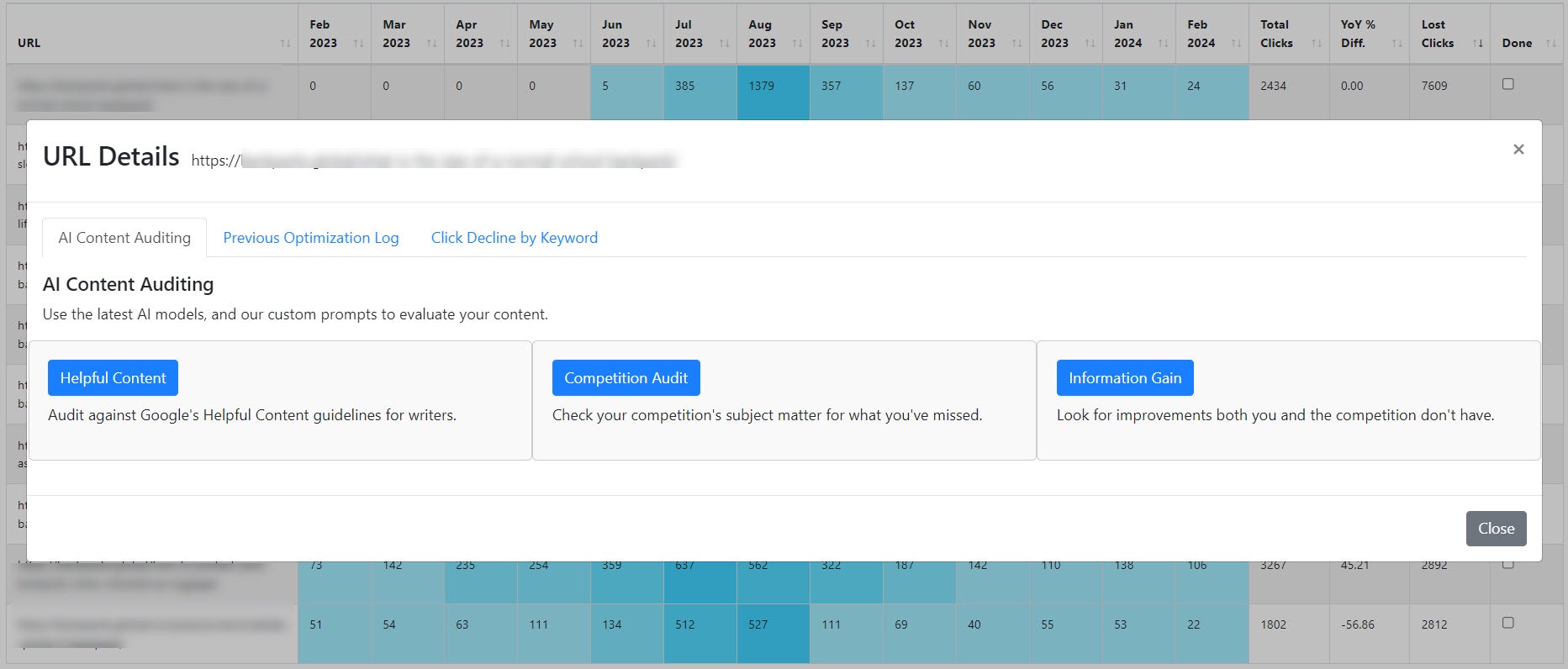Image resolution: width=1568 pixels, height=669 pixels.
Task: Check Done box for 2812 lost clicks row
Action: click(1508, 623)
